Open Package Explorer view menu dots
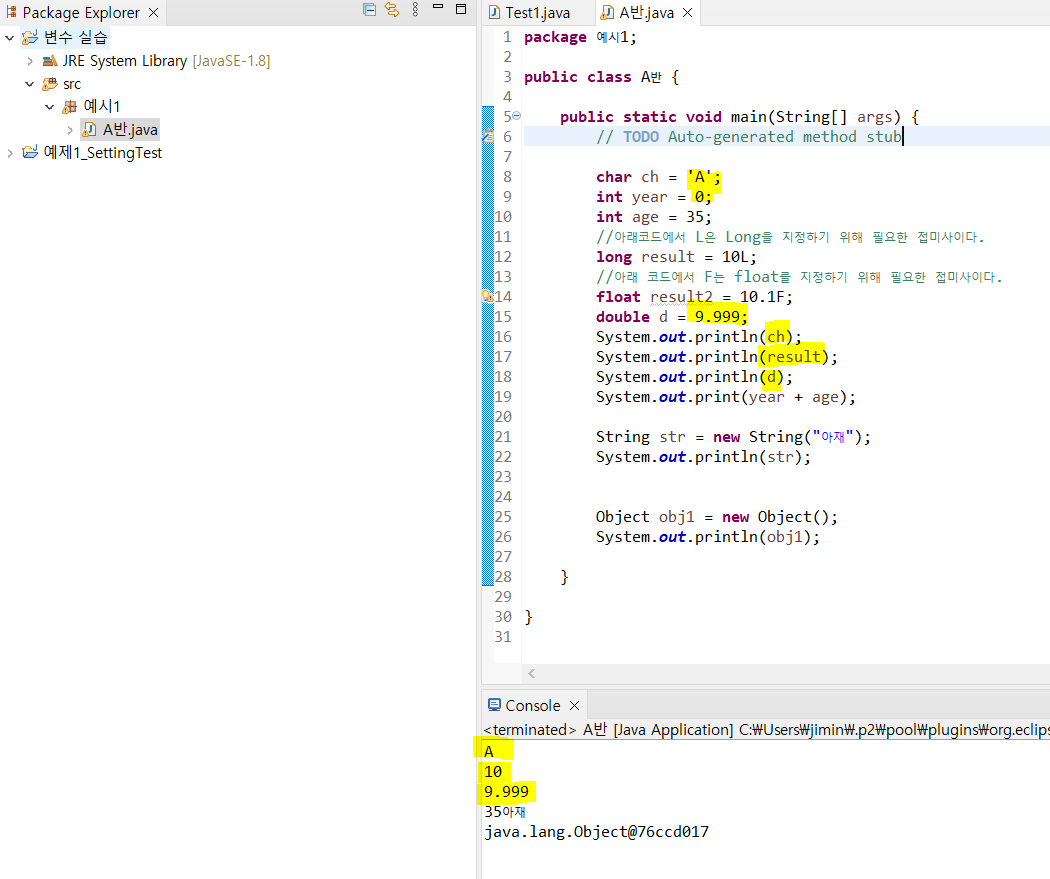The image size is (1050, 879). (415, 9)
